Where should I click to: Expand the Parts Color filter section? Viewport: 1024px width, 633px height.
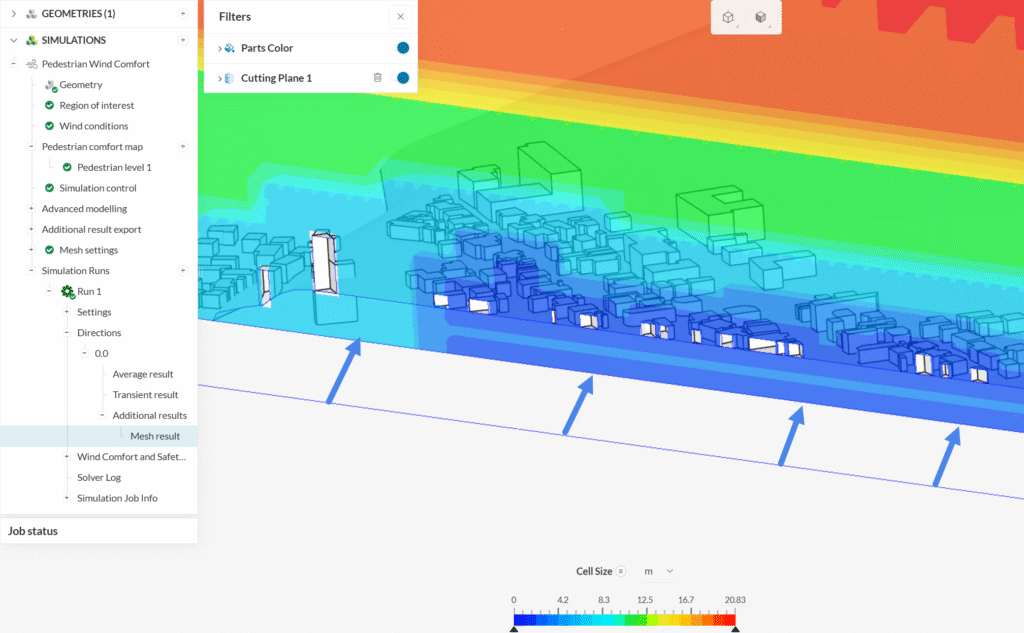pyautogui.click(x=219, y=48)
